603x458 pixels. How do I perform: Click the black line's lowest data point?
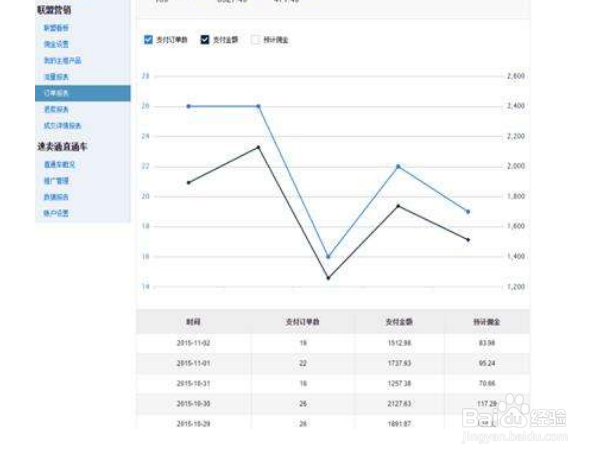tap(328, 278)
